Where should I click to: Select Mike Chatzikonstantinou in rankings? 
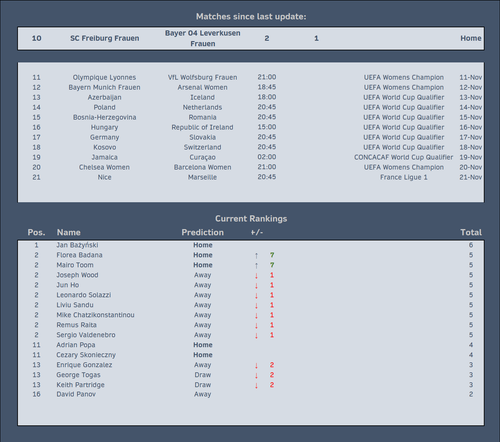[x=95, y=315]
